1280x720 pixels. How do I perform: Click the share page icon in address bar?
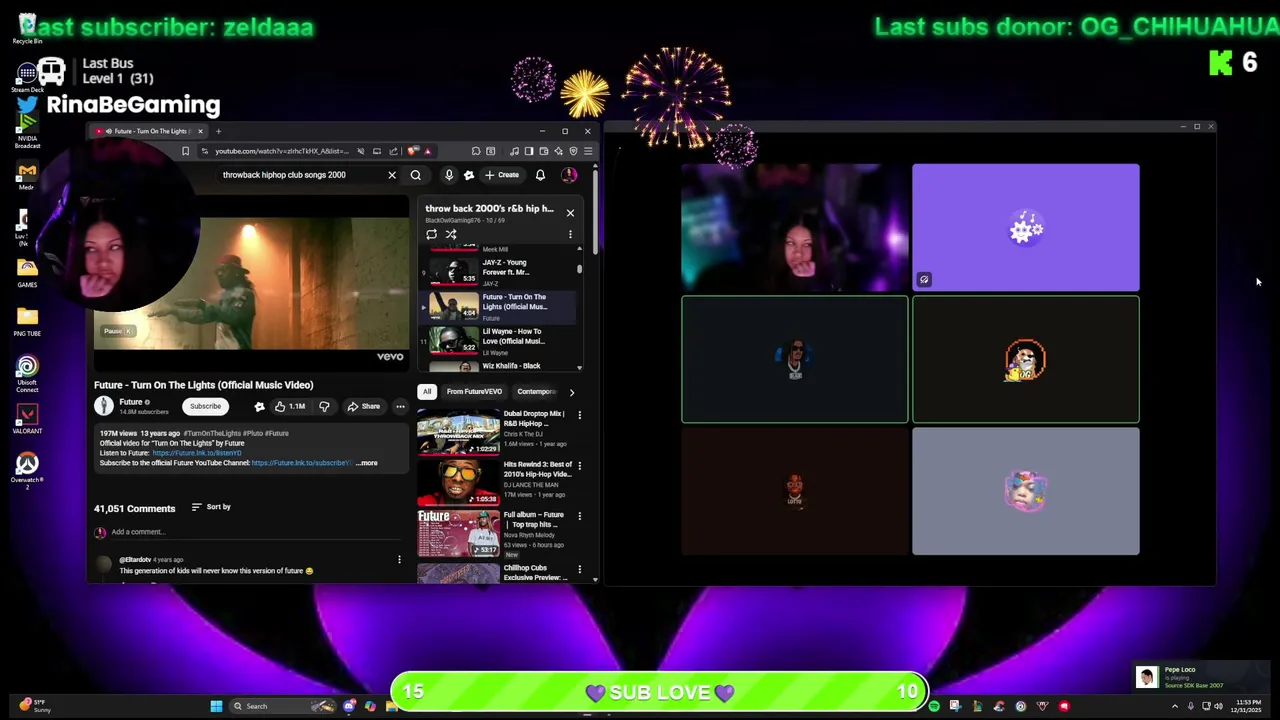pyautogui.click(x=393, y=151)
